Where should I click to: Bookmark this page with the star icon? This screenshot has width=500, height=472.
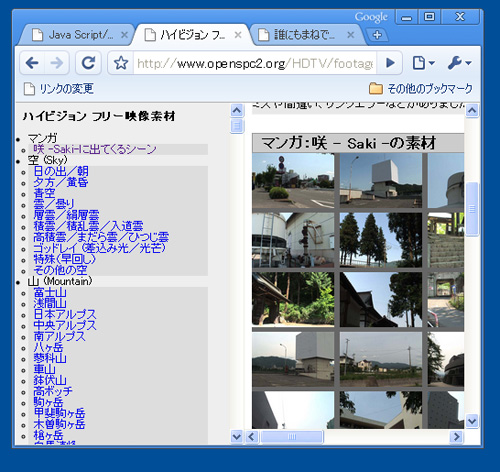(x=121, y=63)
